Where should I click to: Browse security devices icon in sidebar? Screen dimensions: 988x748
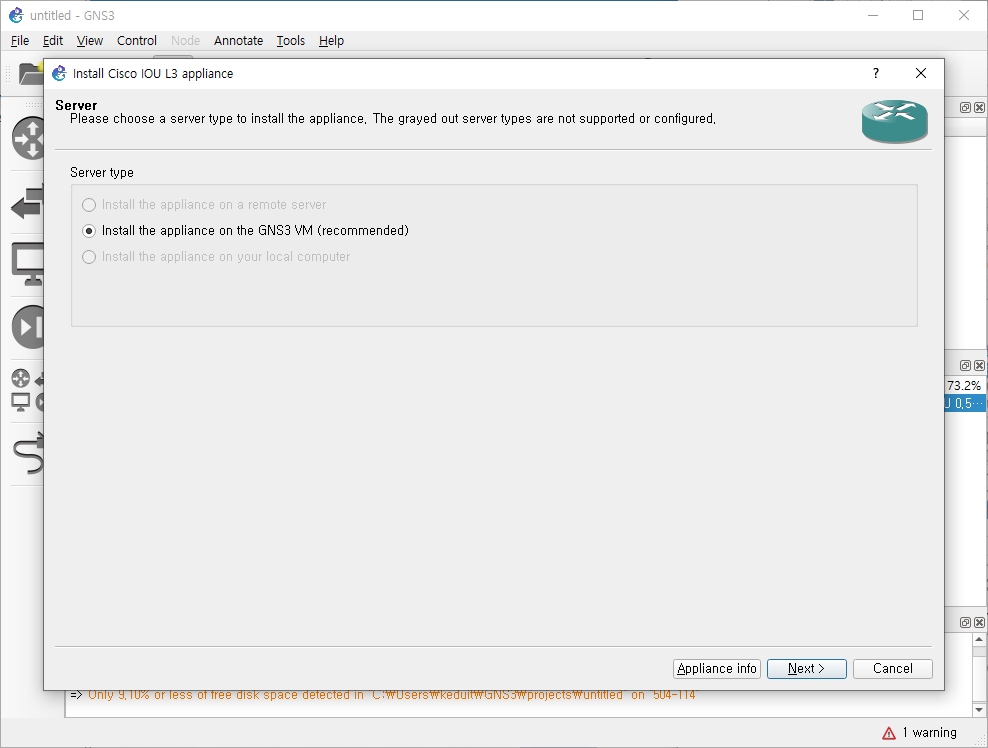pyautogui.click(x=28, y=326)
